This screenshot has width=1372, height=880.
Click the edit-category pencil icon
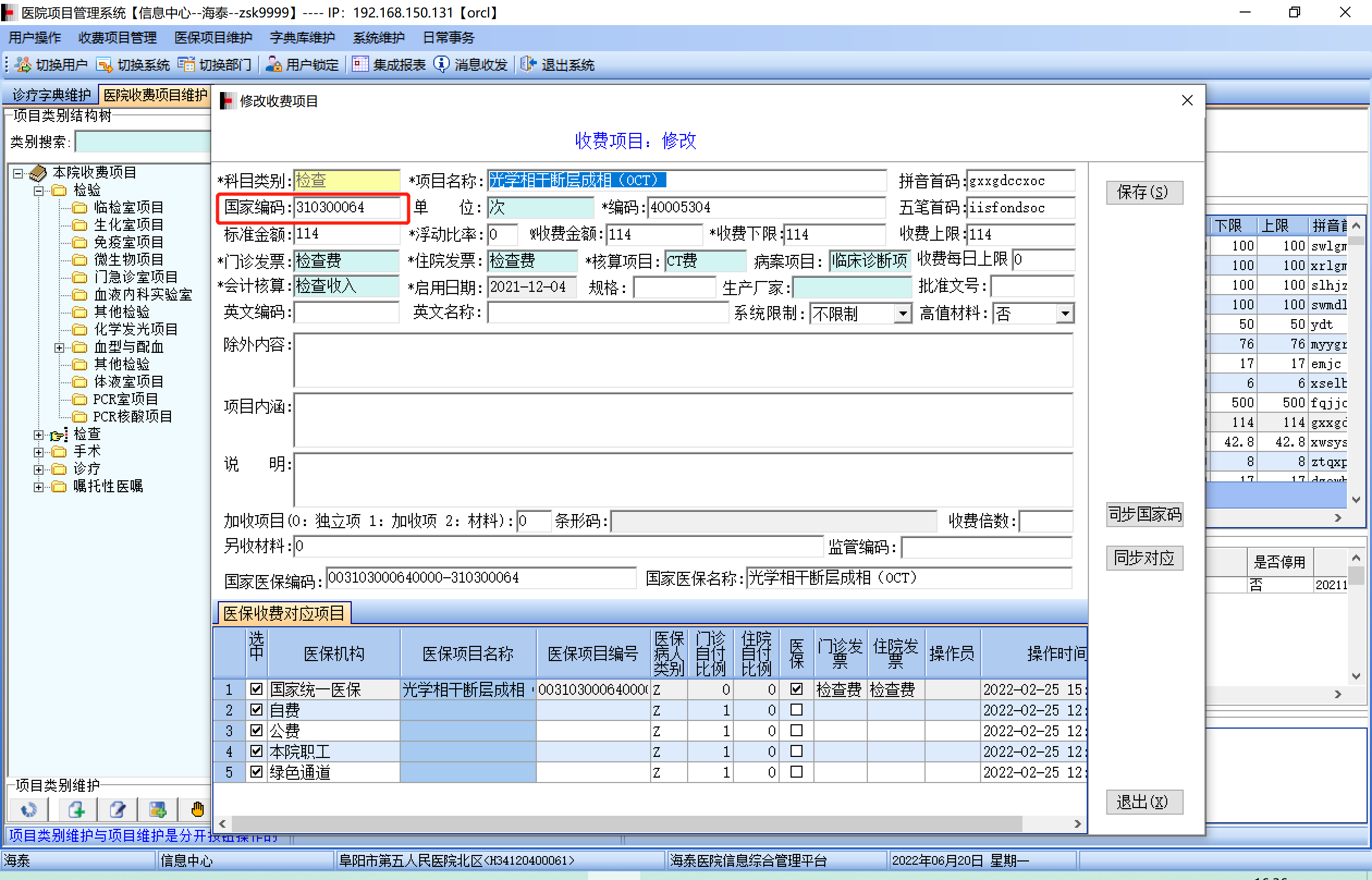[x=117, y=810]
